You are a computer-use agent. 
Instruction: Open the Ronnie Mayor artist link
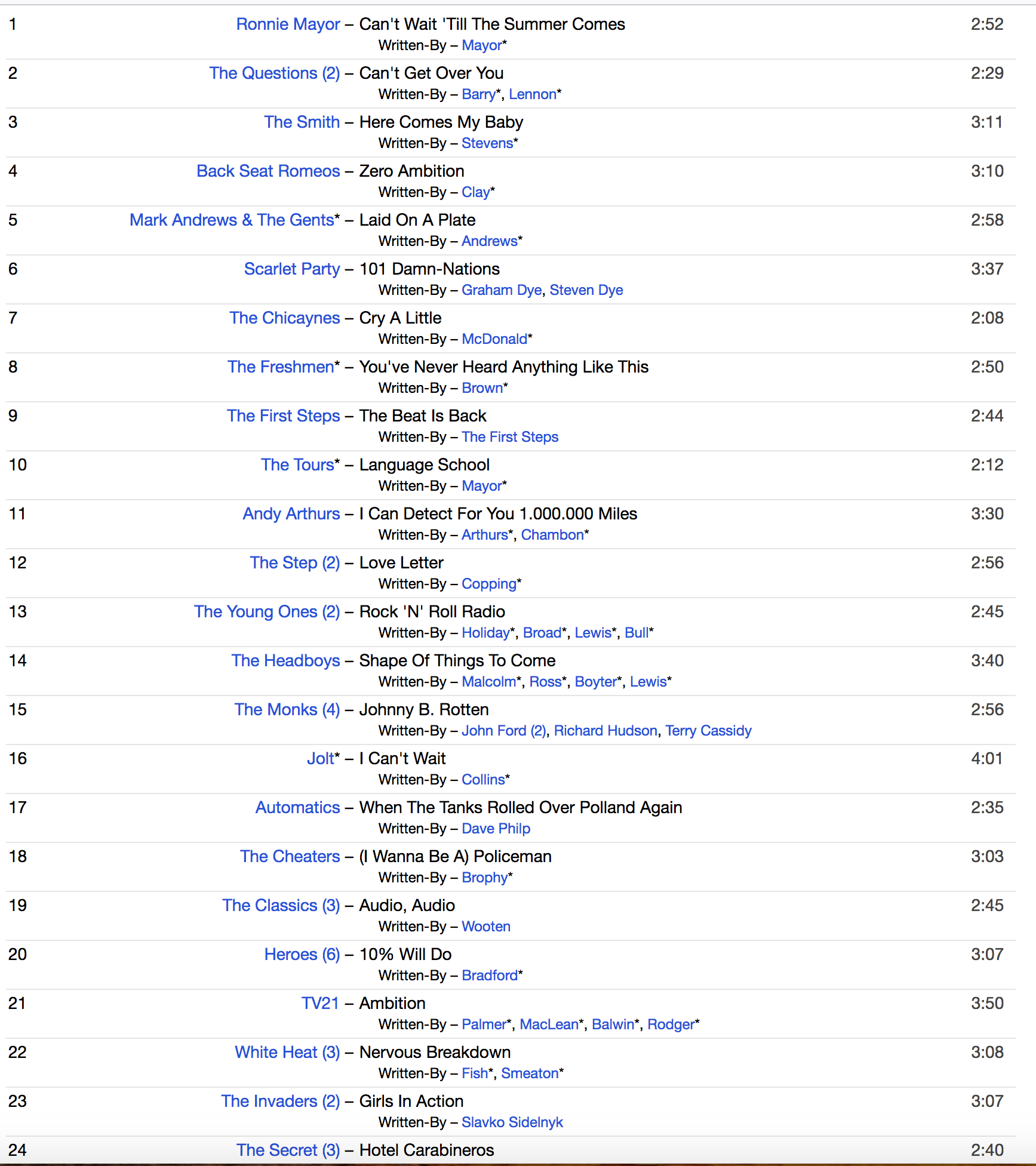[x=288, y=24]
